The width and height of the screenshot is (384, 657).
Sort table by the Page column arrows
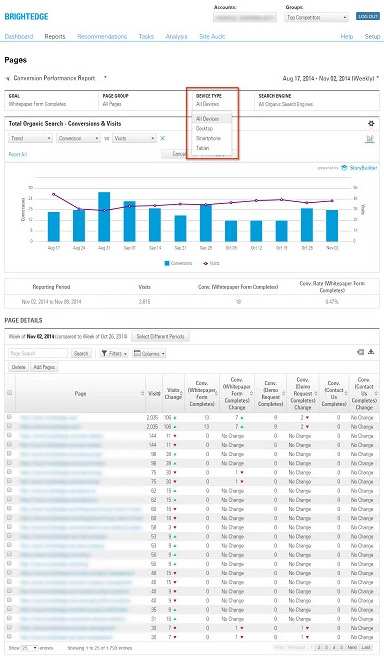(x=142, y=393)
